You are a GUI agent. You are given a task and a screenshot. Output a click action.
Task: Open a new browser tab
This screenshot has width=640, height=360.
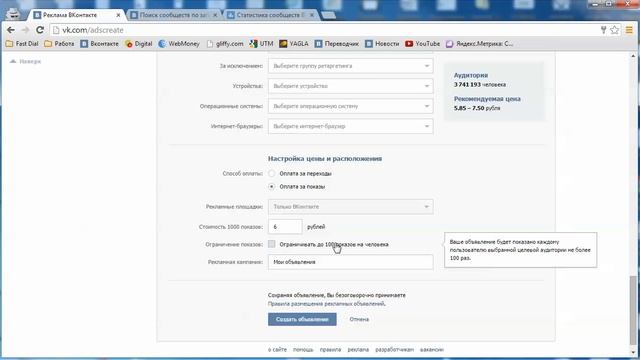point(328,15)
